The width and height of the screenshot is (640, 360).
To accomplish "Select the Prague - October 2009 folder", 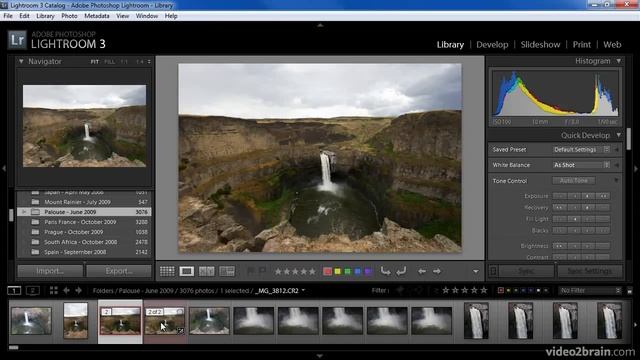I will click(x=84, y=232).
